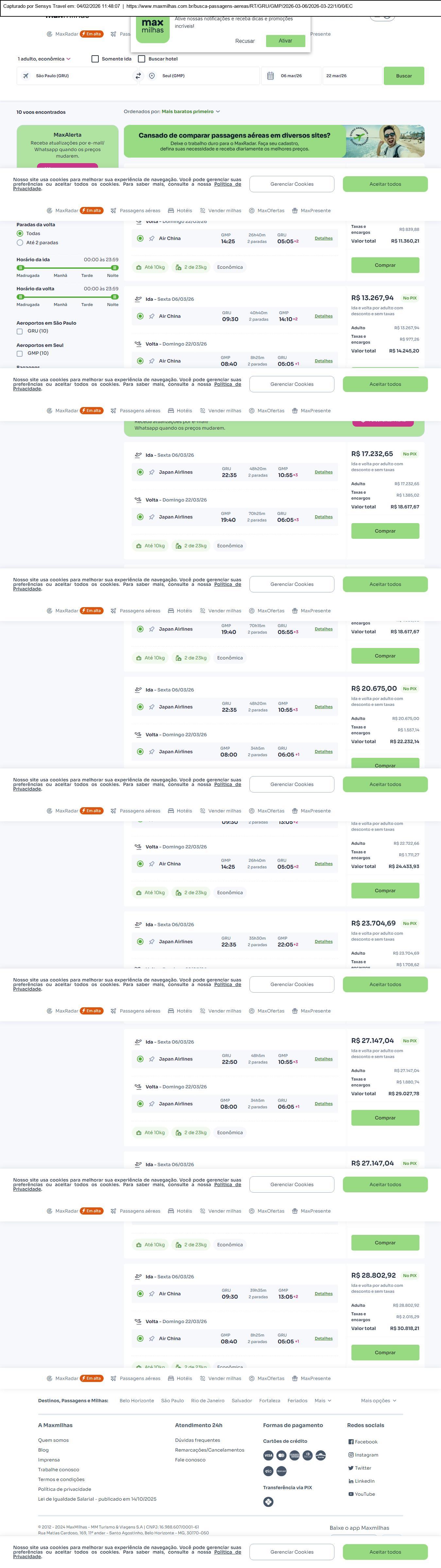Enable the Buscar hotel checkbox

tap(142, 59)
